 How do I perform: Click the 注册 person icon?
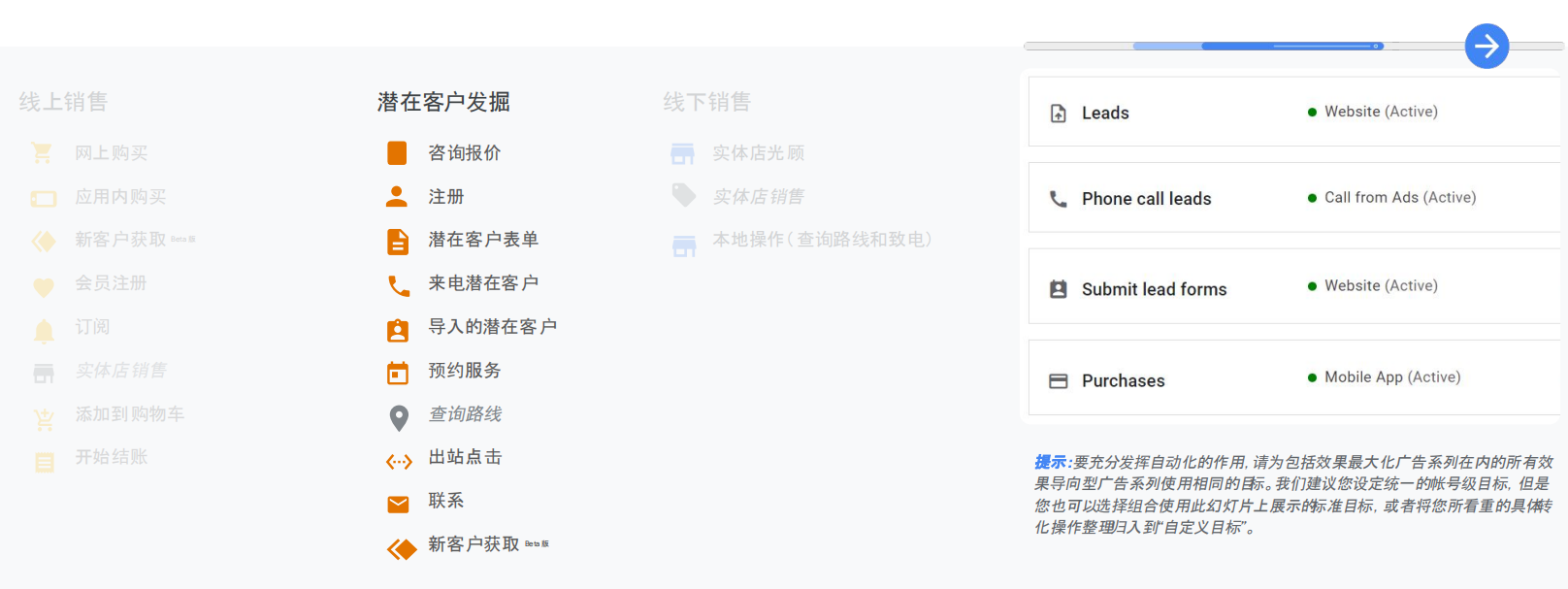click(x=397, y=197)
